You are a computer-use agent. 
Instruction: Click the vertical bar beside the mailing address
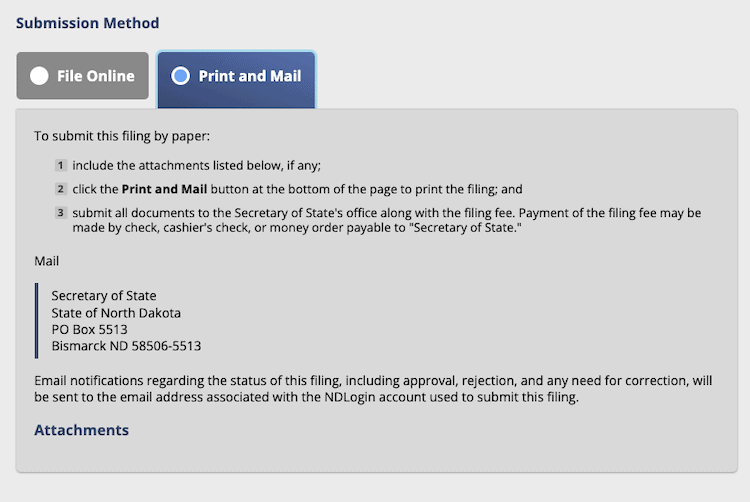(x=37, y=320)
